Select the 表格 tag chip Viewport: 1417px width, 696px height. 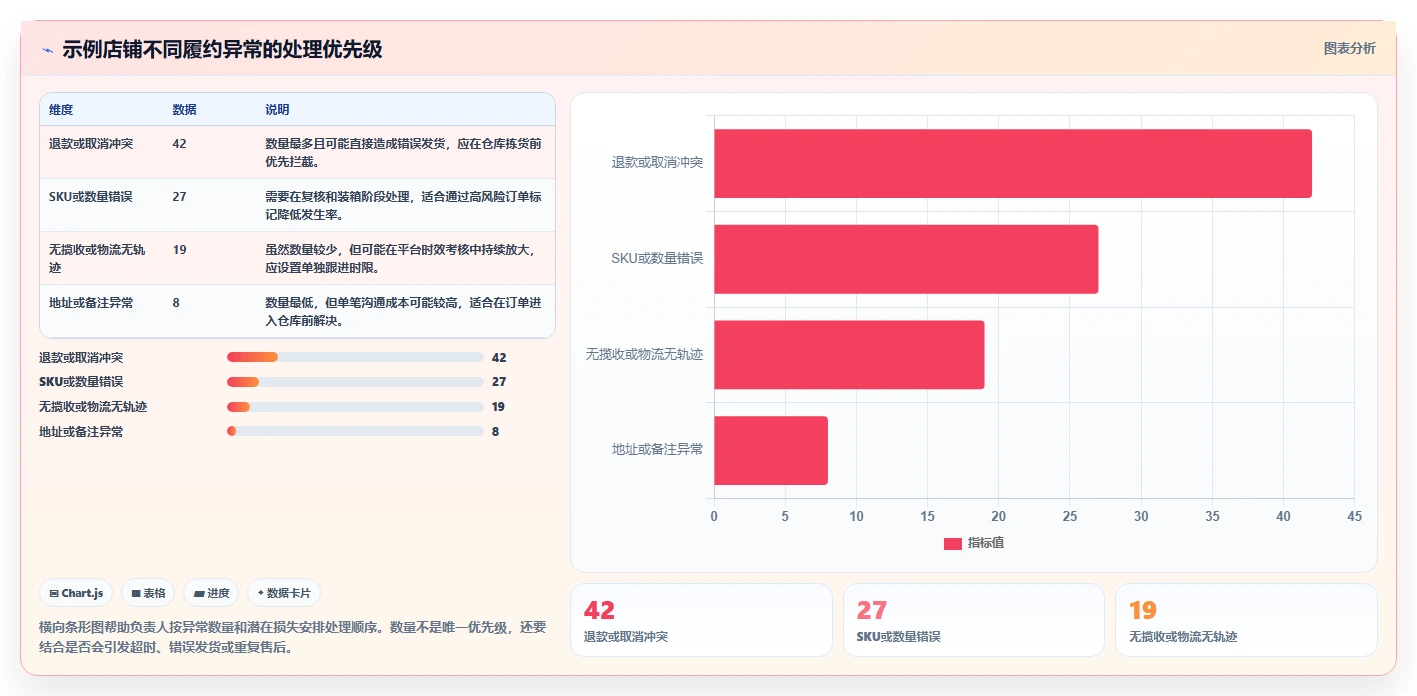pyautogui.click(x=148, y=593)
